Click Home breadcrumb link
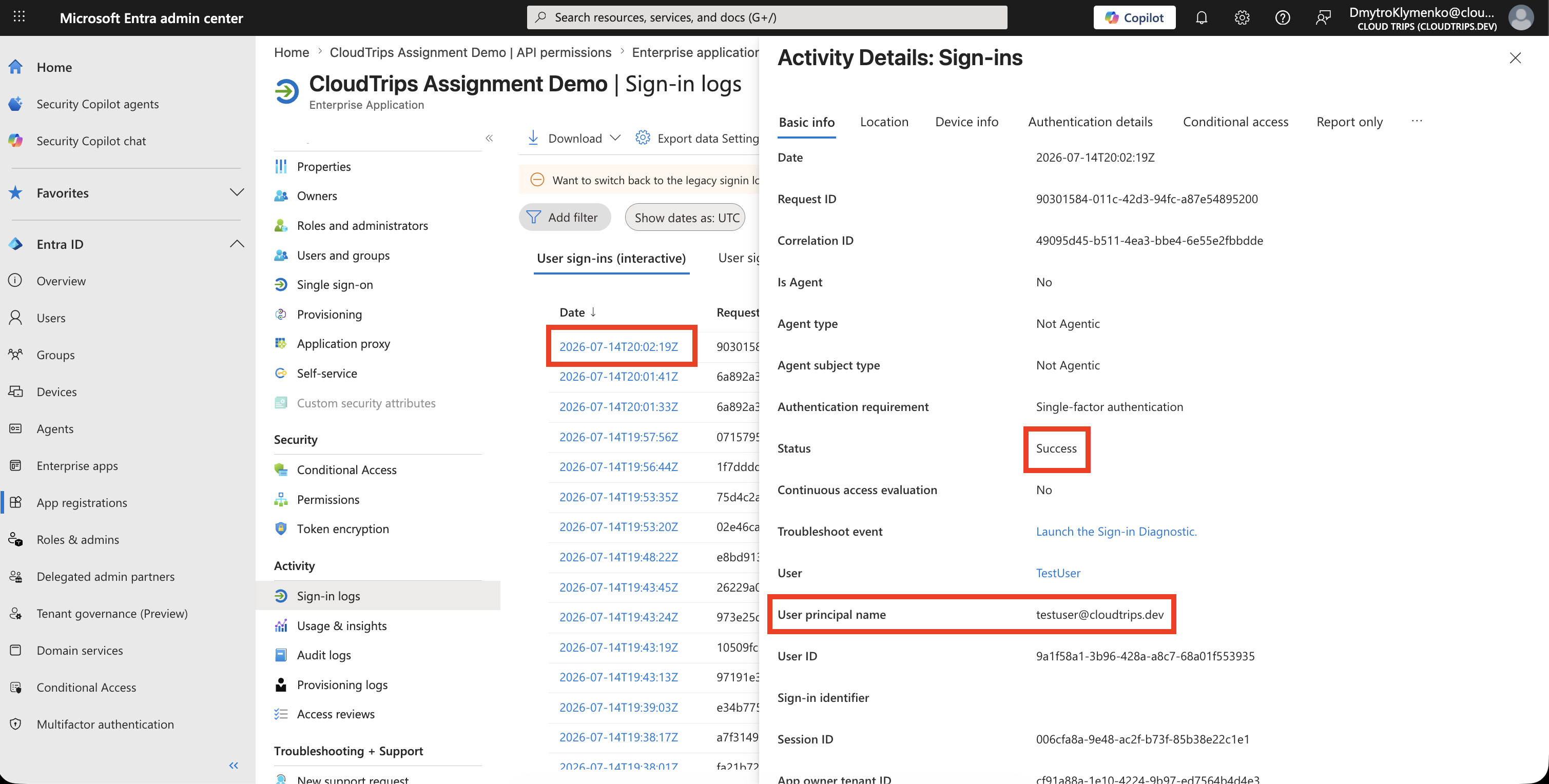Screen dimensions: 1549x784 (291, 52)
